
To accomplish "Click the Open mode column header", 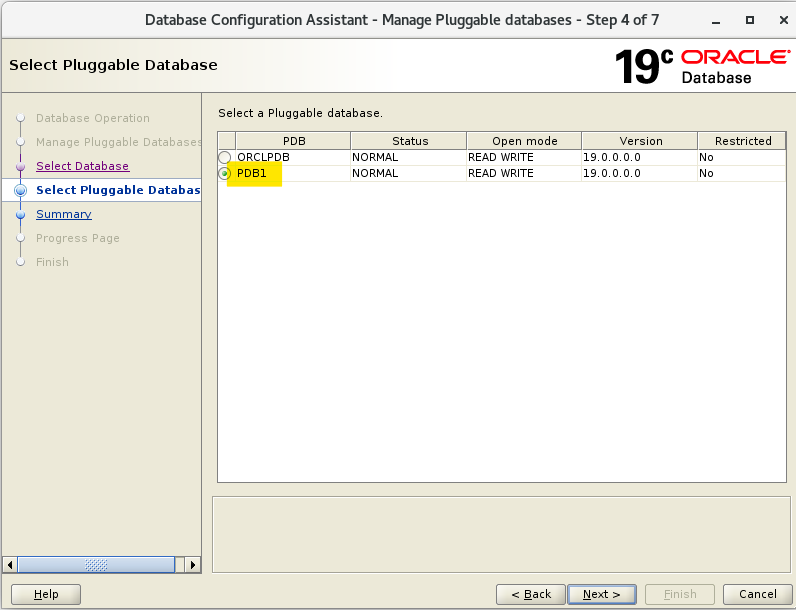I will tap(524, 141).
